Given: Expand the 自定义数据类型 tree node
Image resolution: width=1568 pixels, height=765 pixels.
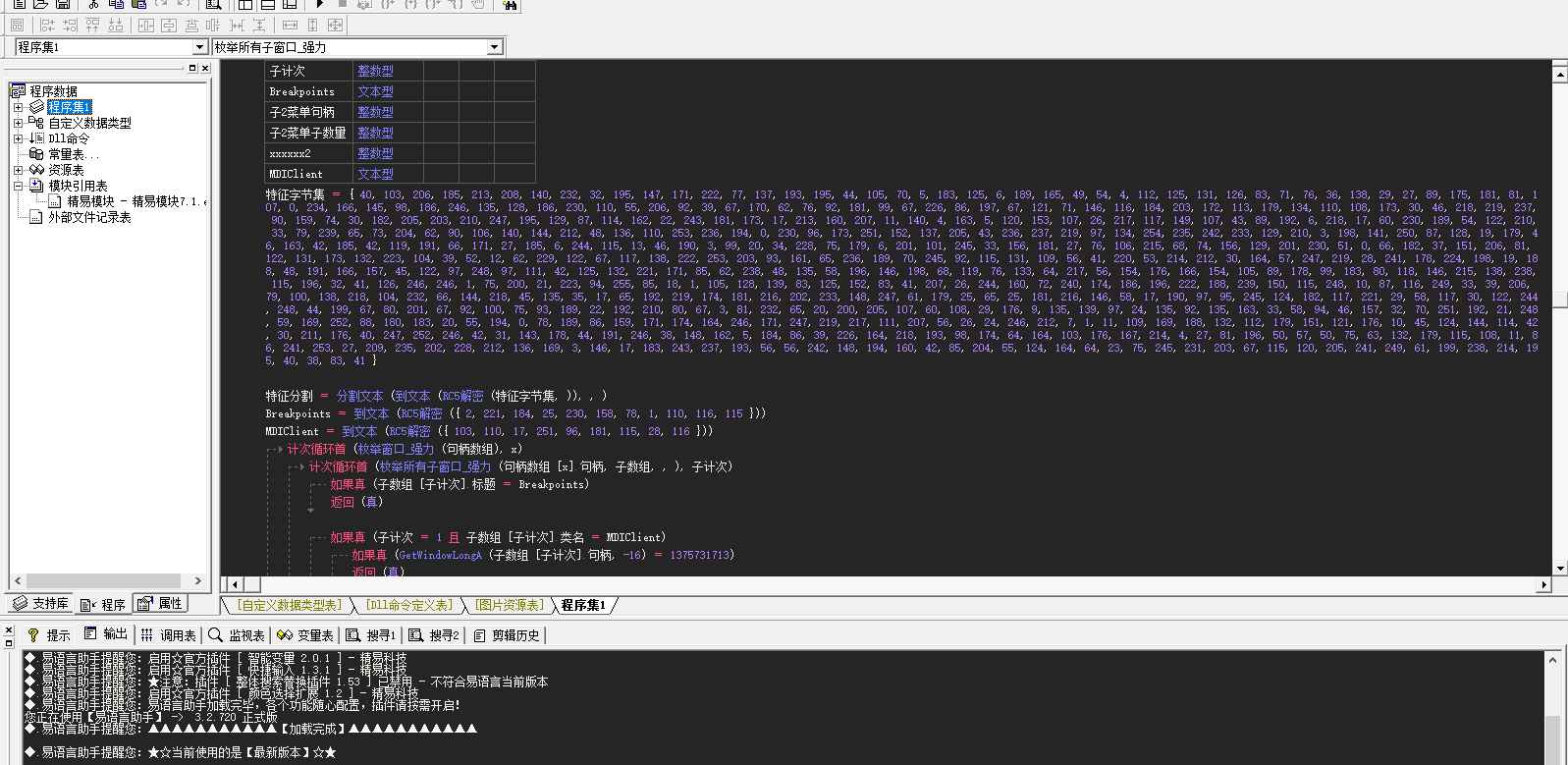Looking at the screenshot, I should tap(18, 123).
